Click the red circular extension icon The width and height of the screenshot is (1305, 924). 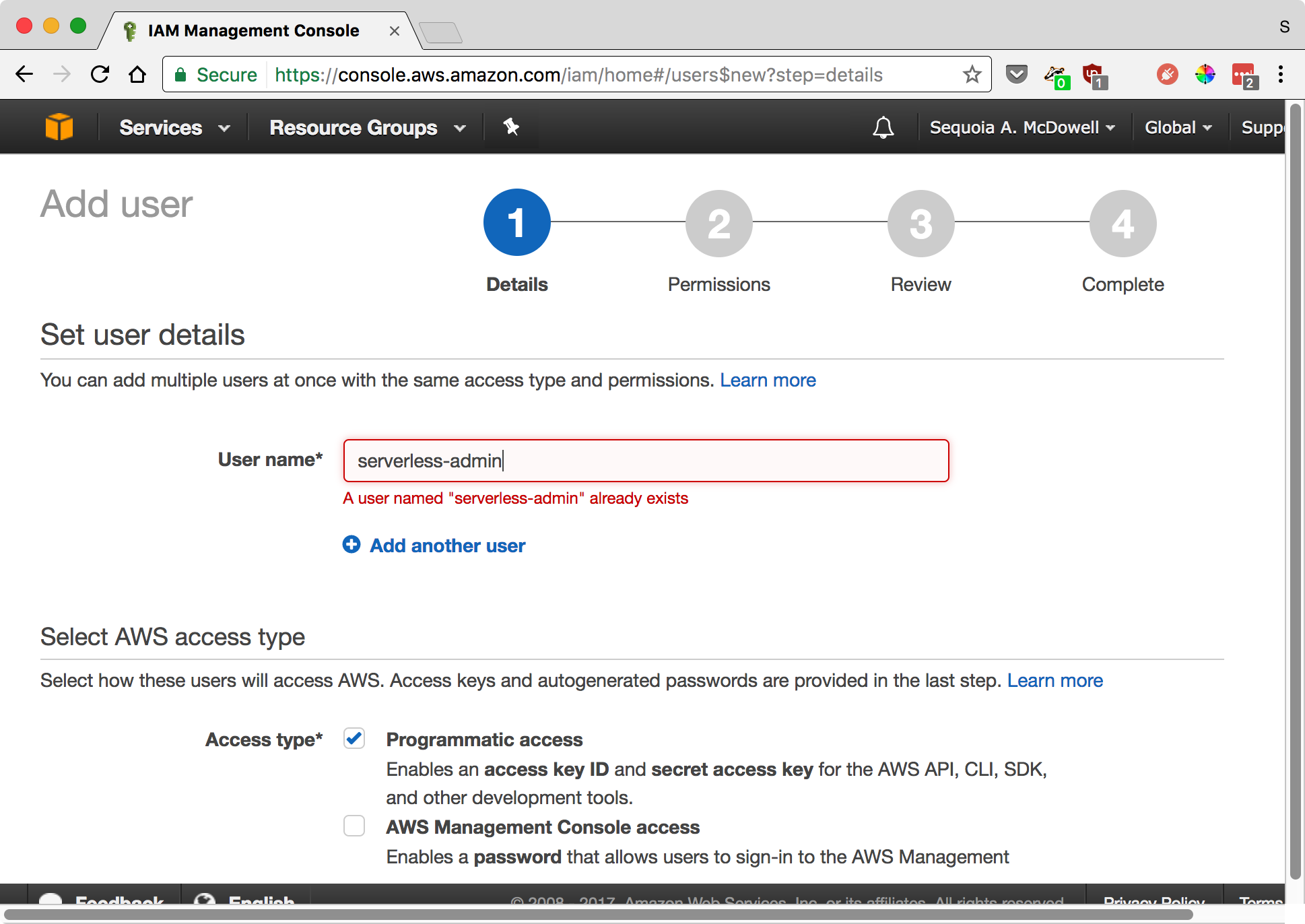(1167, 74)
